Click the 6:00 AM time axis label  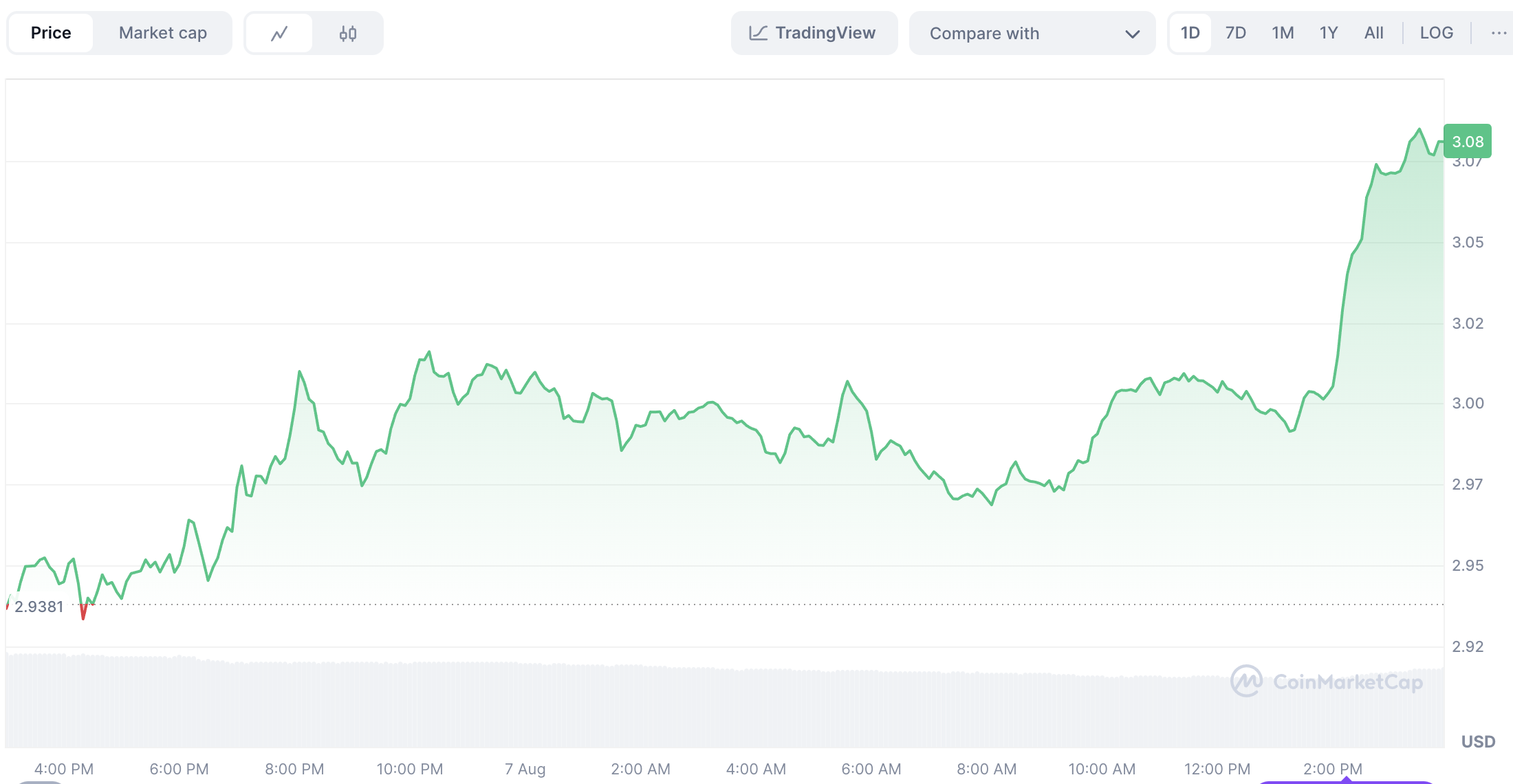point(871,769)
